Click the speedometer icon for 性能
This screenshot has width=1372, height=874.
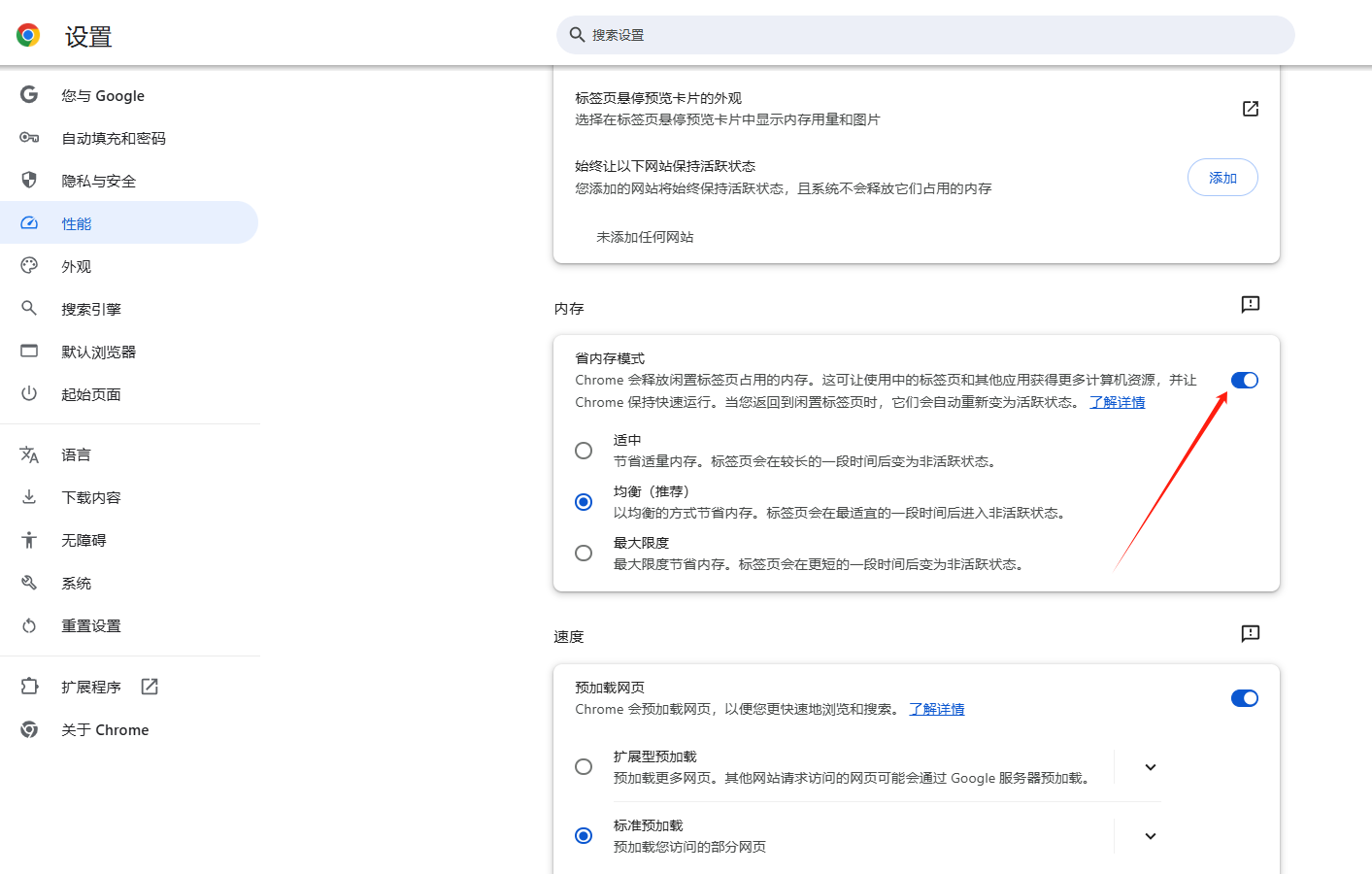(29, 223)
